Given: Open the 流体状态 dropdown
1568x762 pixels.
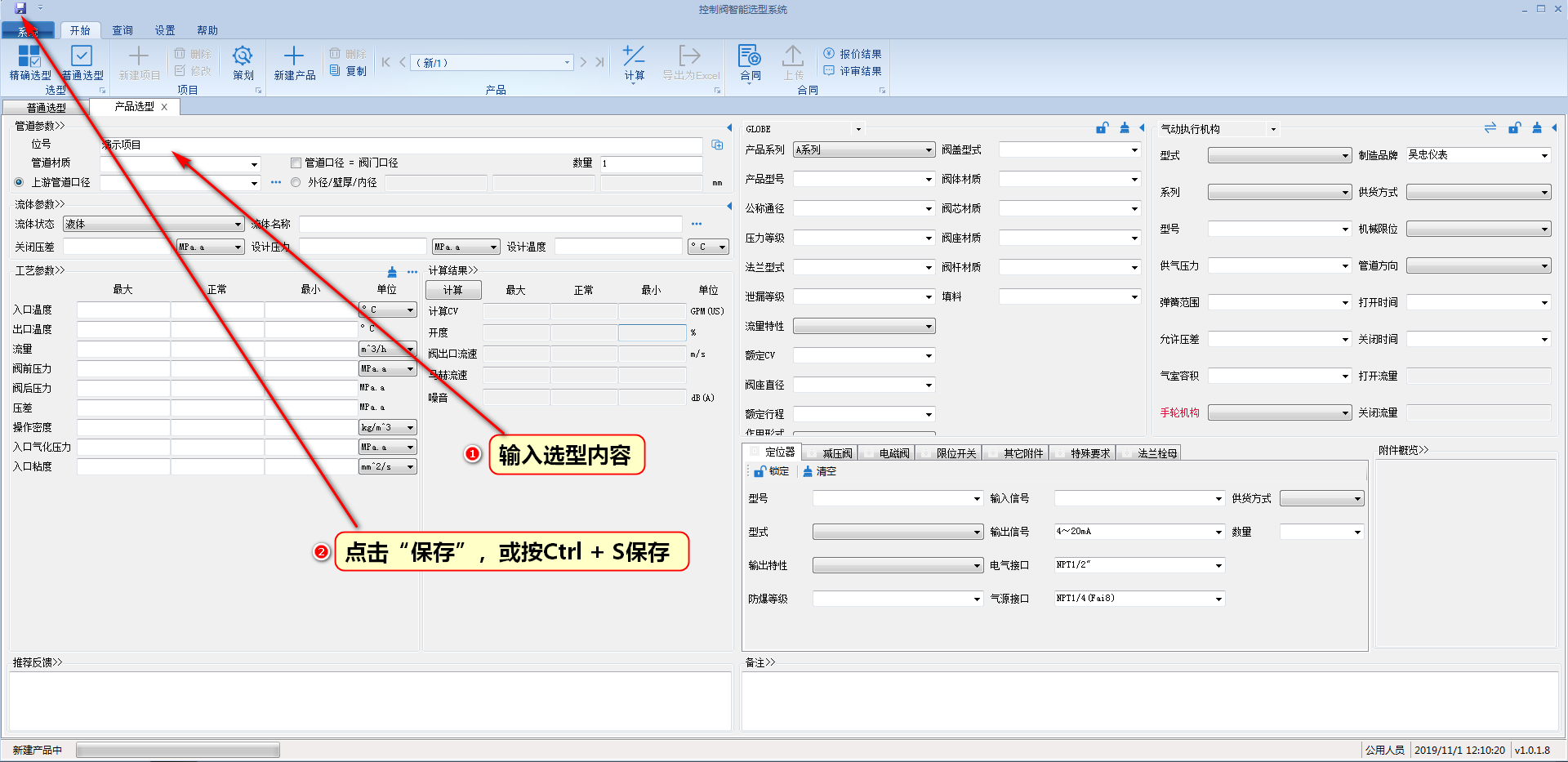Looking at the screenshot, I should [238, 225].
